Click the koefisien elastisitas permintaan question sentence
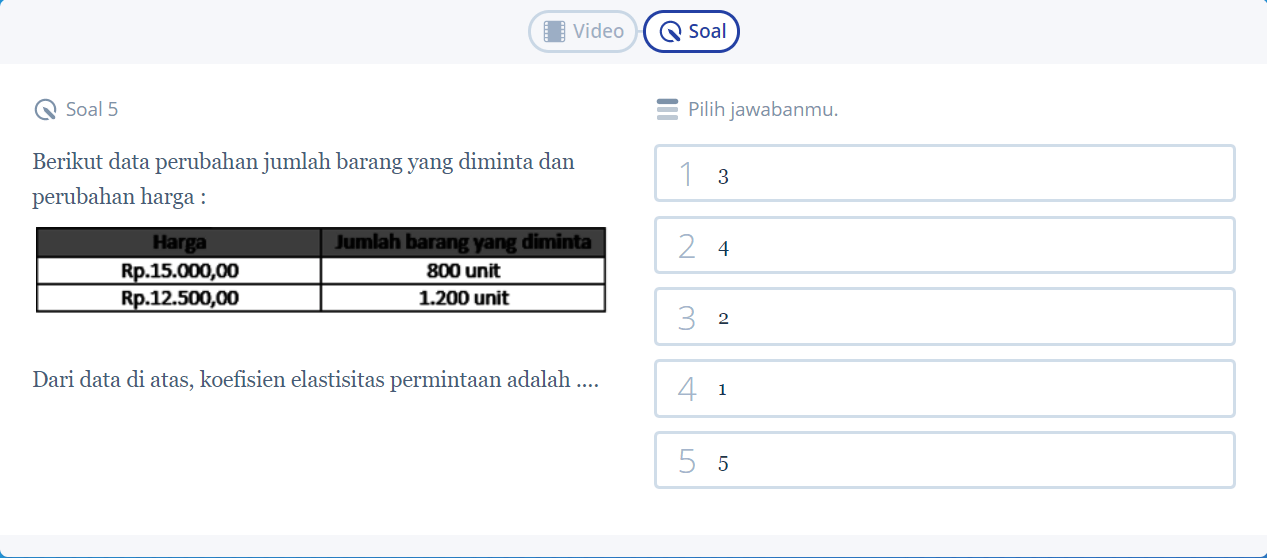This screenshot has height=558, width=1267. (316, 380)
